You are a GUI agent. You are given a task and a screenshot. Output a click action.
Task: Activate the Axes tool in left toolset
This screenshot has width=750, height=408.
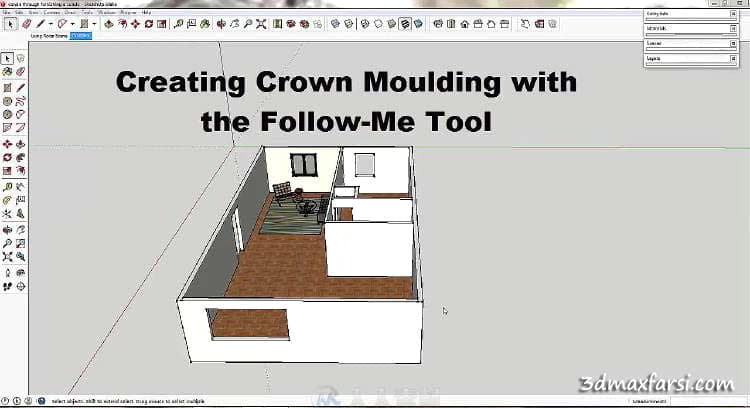[7, 214]
